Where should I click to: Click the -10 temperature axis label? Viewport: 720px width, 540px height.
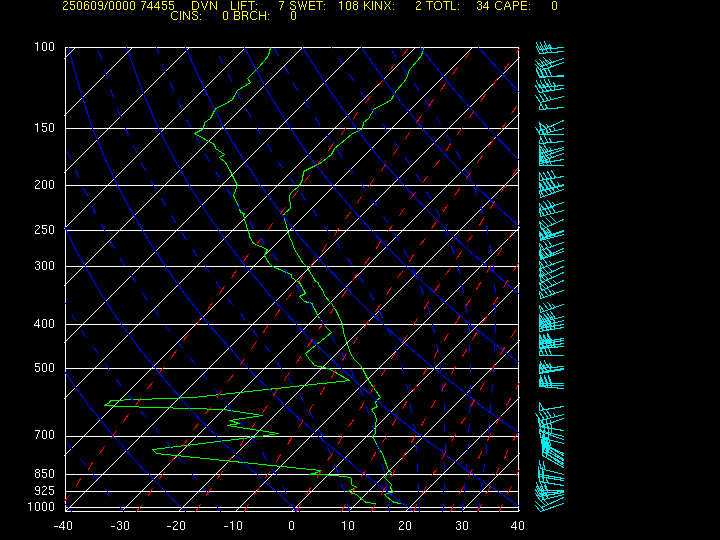(233, 526)
